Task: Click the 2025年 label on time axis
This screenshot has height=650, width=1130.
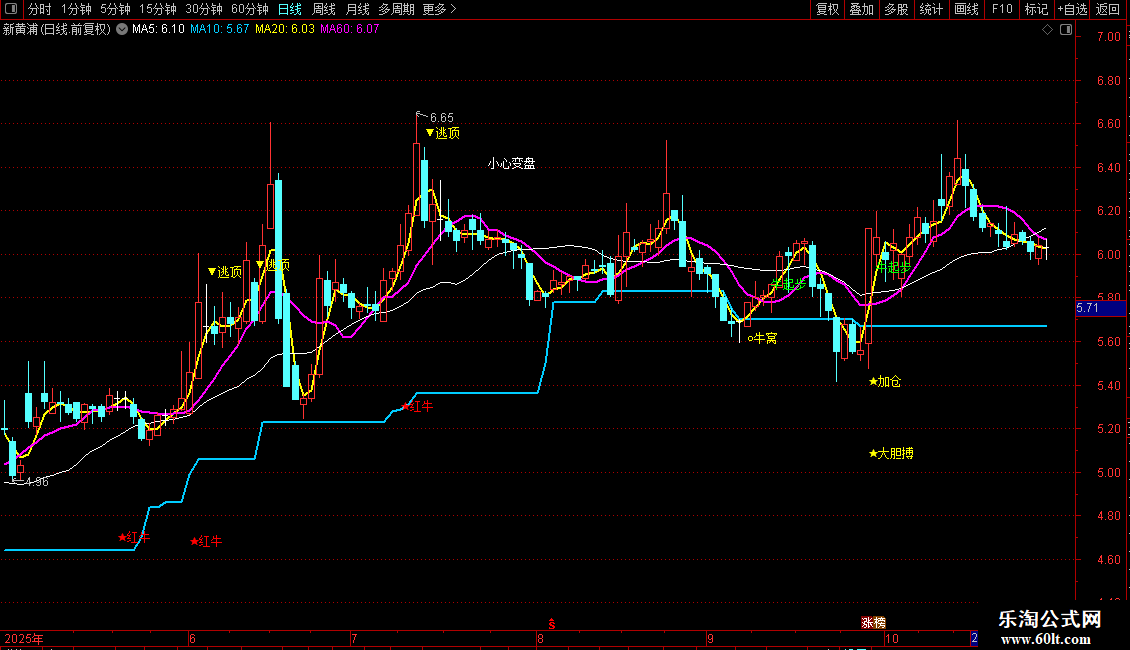Action: click(x=24, y=638)
